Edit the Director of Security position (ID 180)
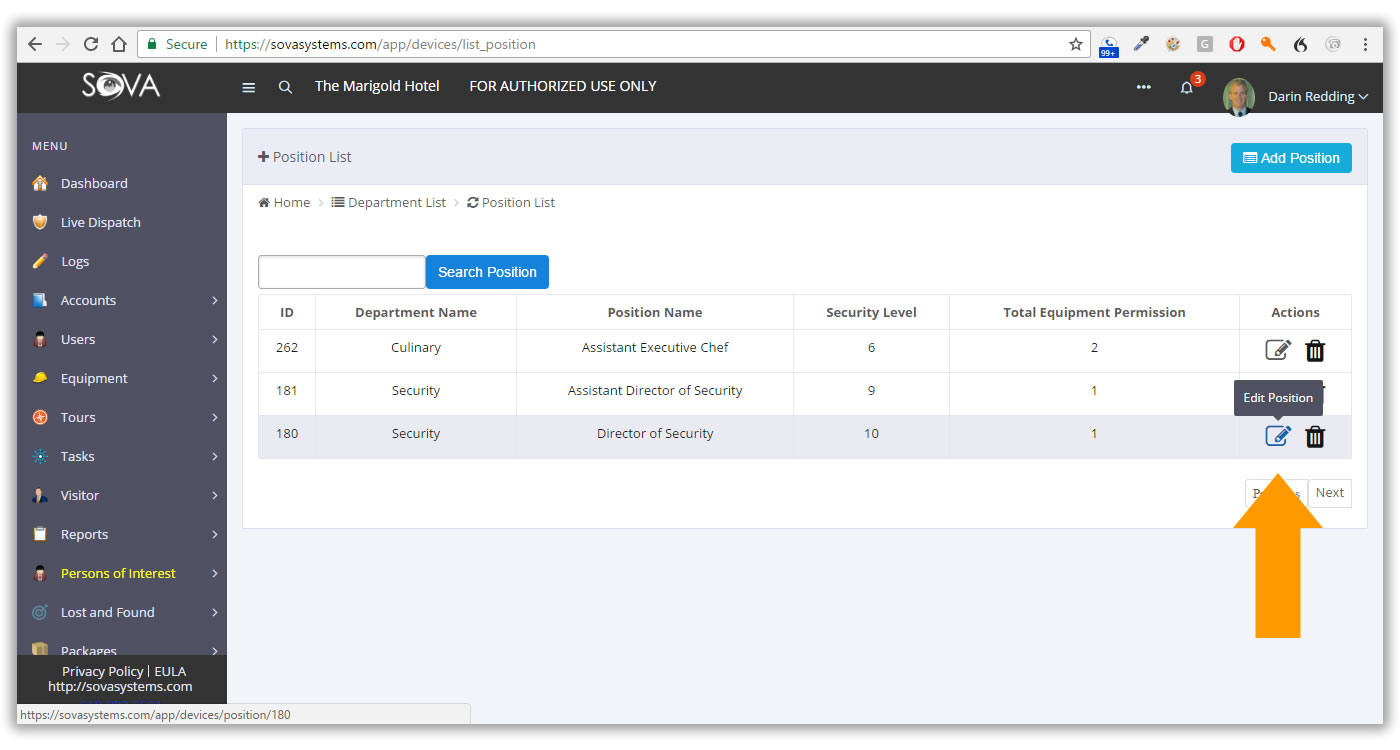1400x750 pixels. 1278,436
